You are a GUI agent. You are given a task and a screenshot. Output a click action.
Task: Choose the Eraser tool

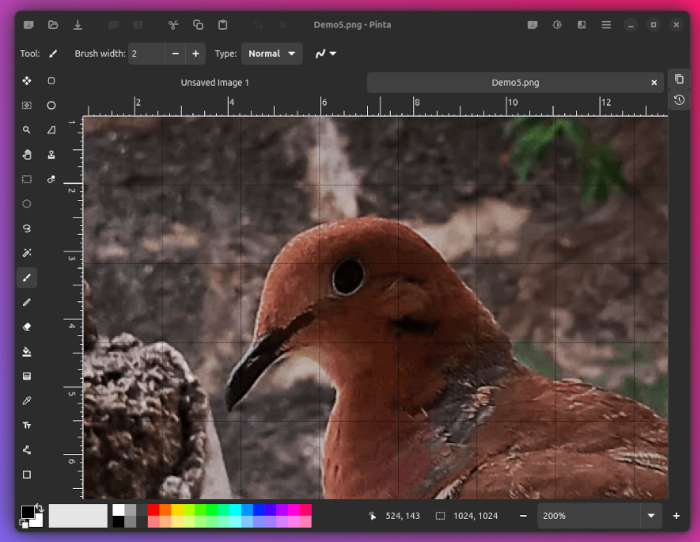coord(27,326)
